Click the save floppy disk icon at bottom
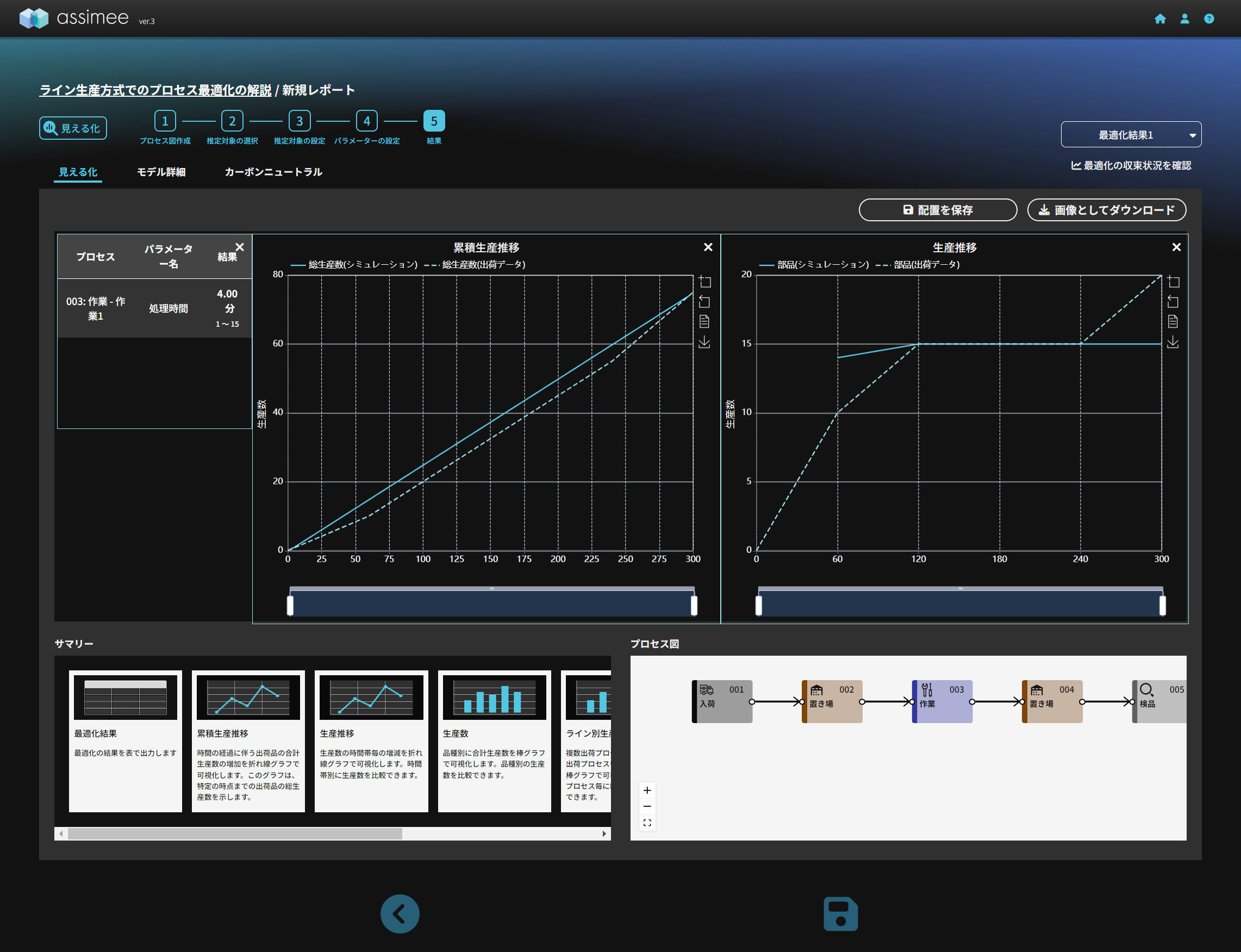The height and width of the screenshot is (952, 1241). click(x=840, y=913)
